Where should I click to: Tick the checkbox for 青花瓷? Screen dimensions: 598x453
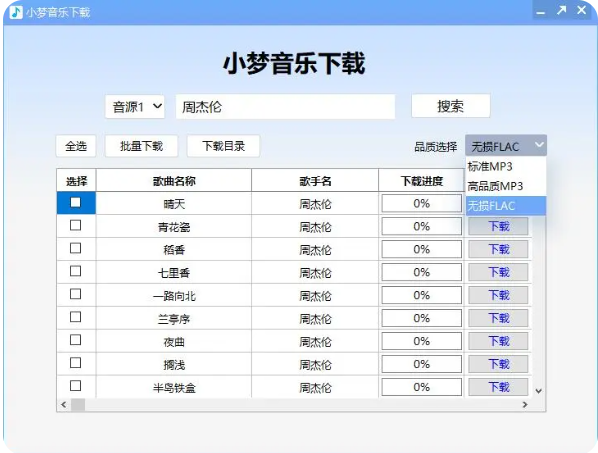tap(76, 225)
